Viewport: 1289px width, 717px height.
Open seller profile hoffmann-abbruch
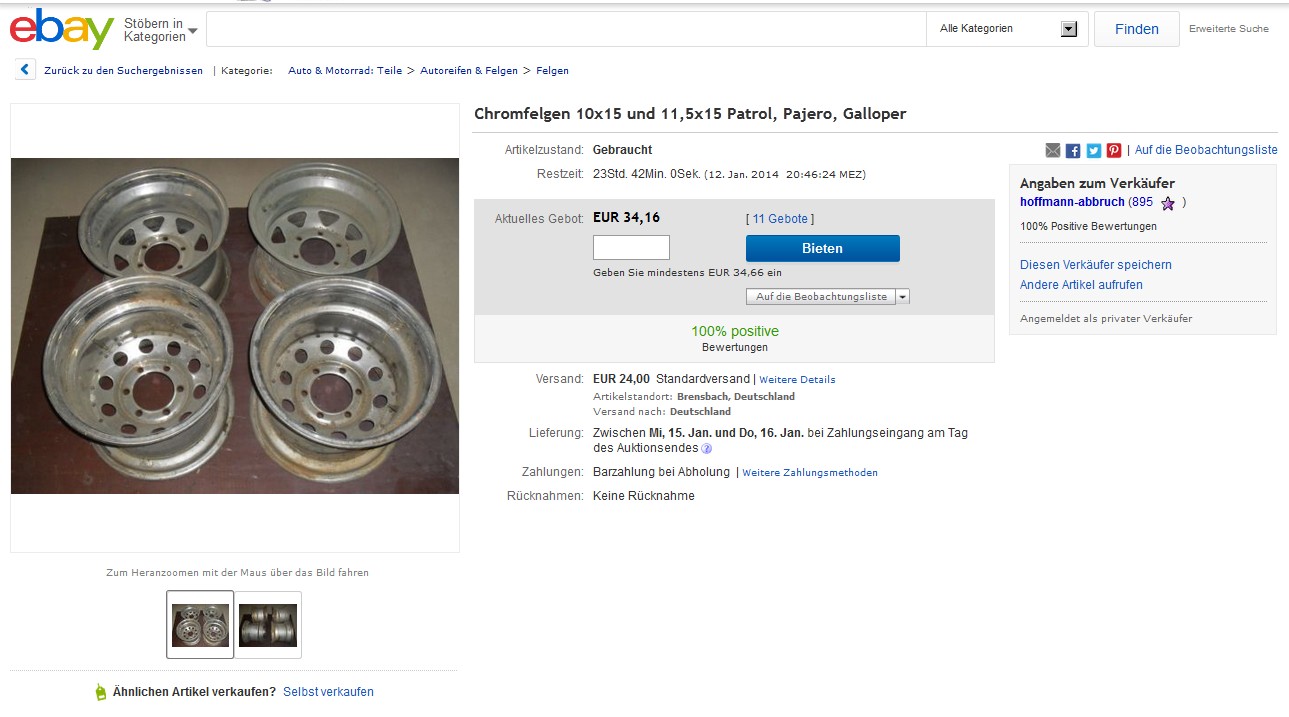pyautogui.click(x=1072, y=202)
